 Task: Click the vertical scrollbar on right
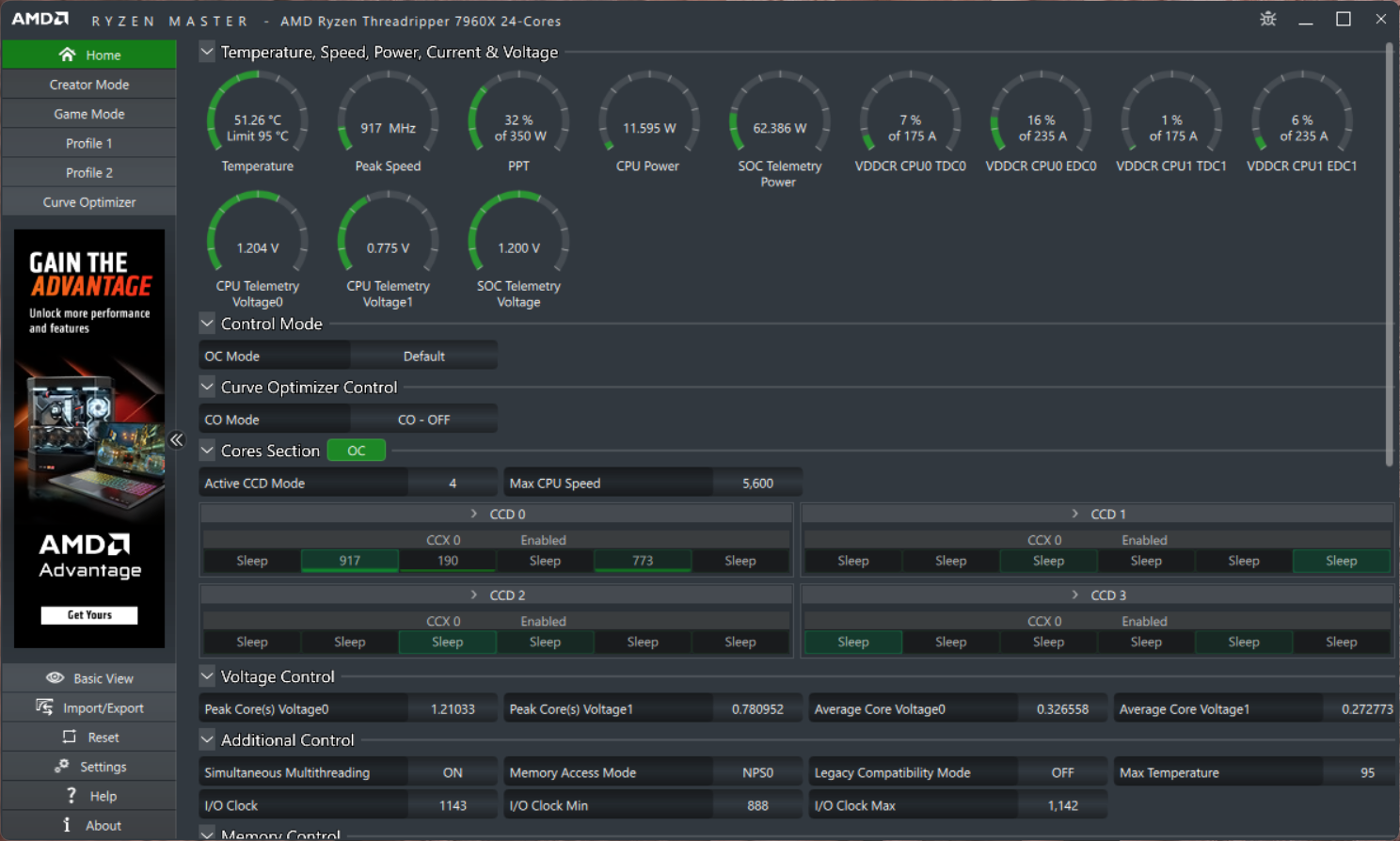coord(1389,254)
